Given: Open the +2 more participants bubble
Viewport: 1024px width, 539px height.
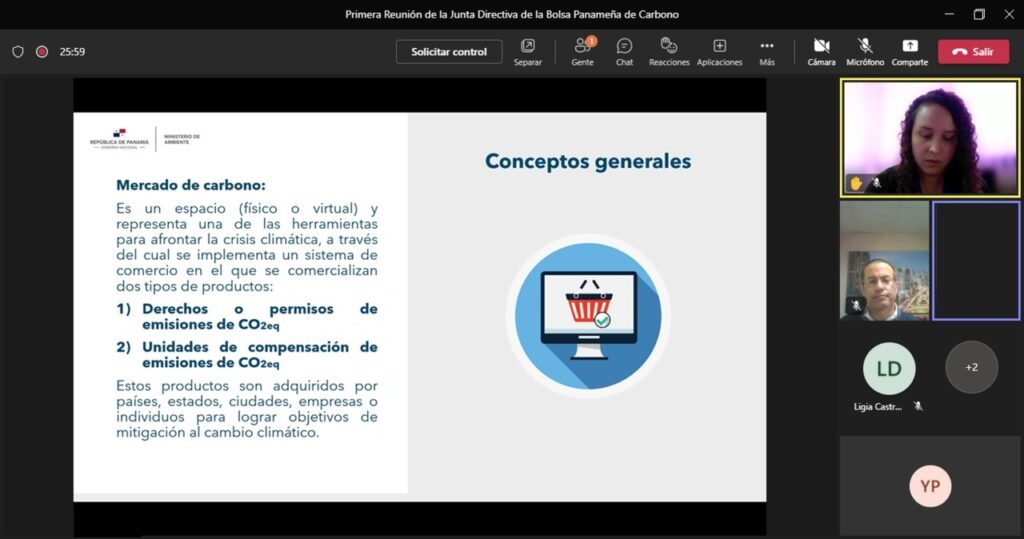Looking at the screenshot, I should click(971, 367).
